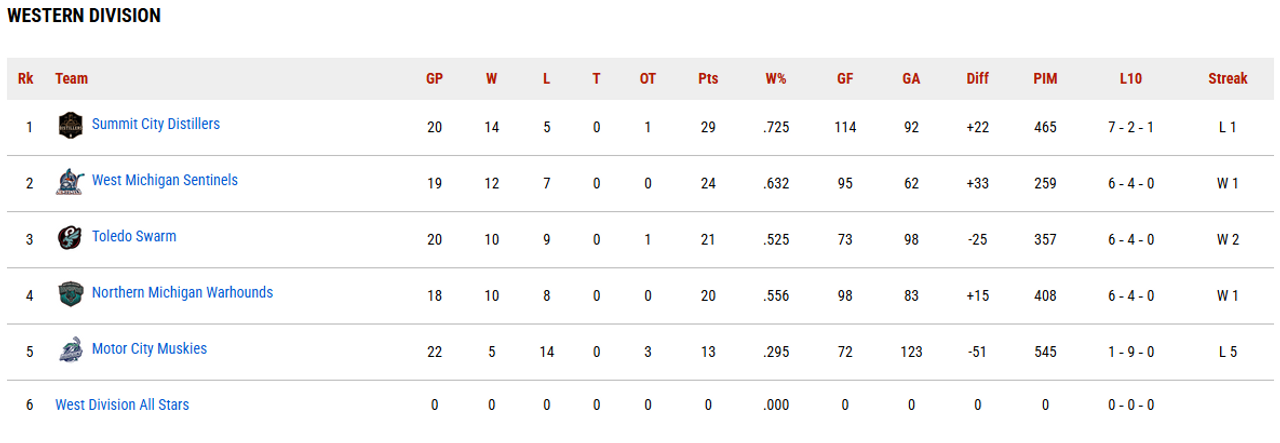This screenshot has width=1280, height=443.
Task: Click the Northern Michigan Warhounds team logo
Action: (70, 294)
